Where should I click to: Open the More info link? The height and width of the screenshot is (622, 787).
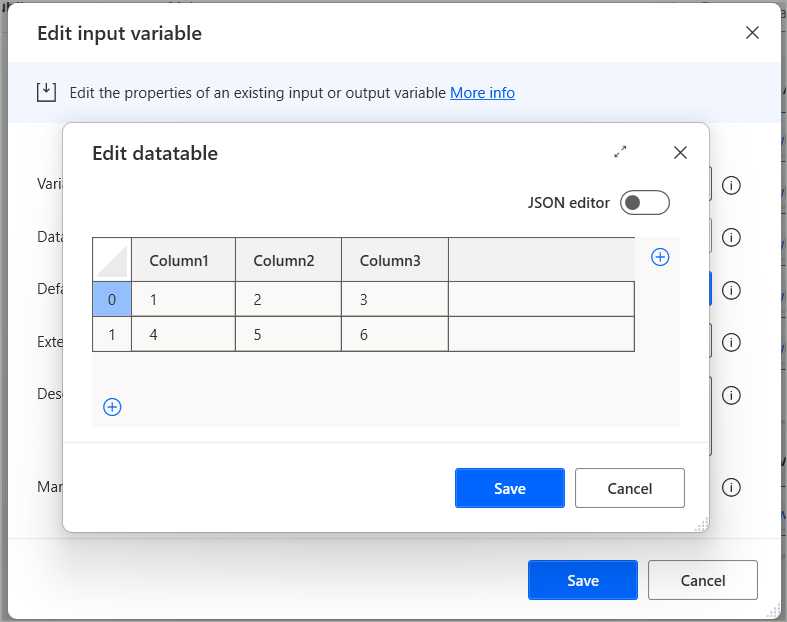[482, 93]
